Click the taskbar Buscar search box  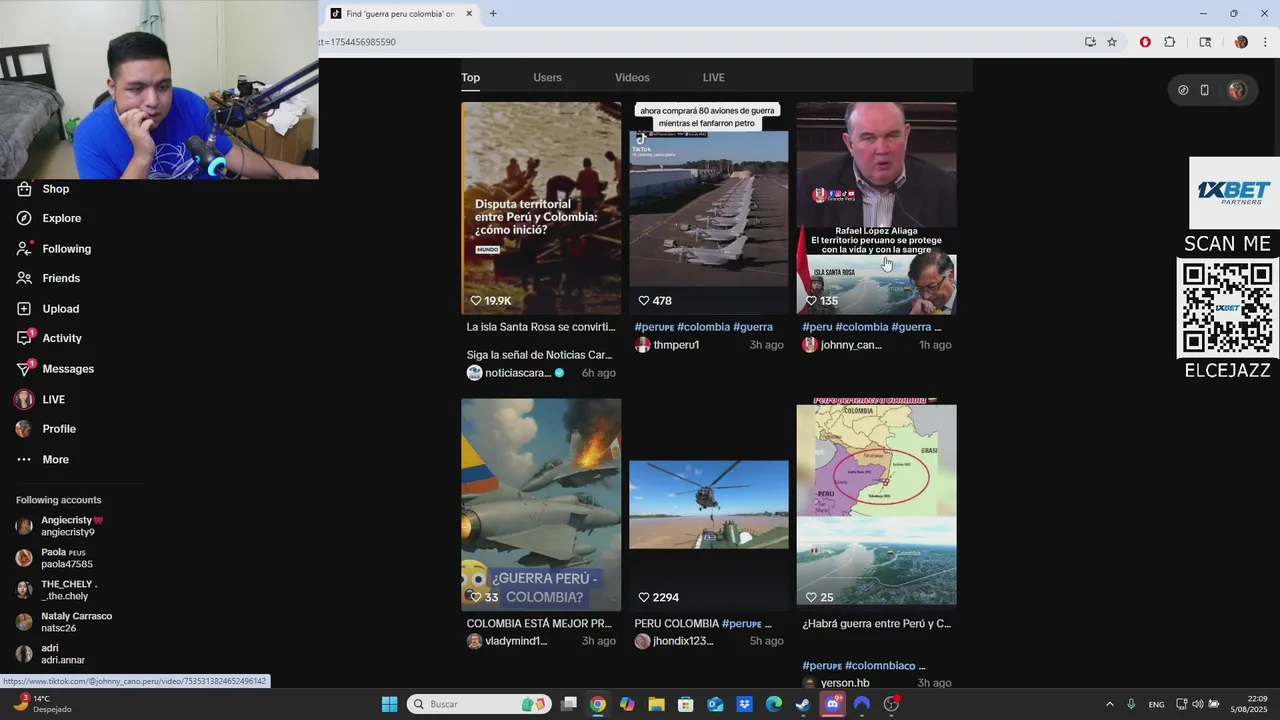[480, 704]
